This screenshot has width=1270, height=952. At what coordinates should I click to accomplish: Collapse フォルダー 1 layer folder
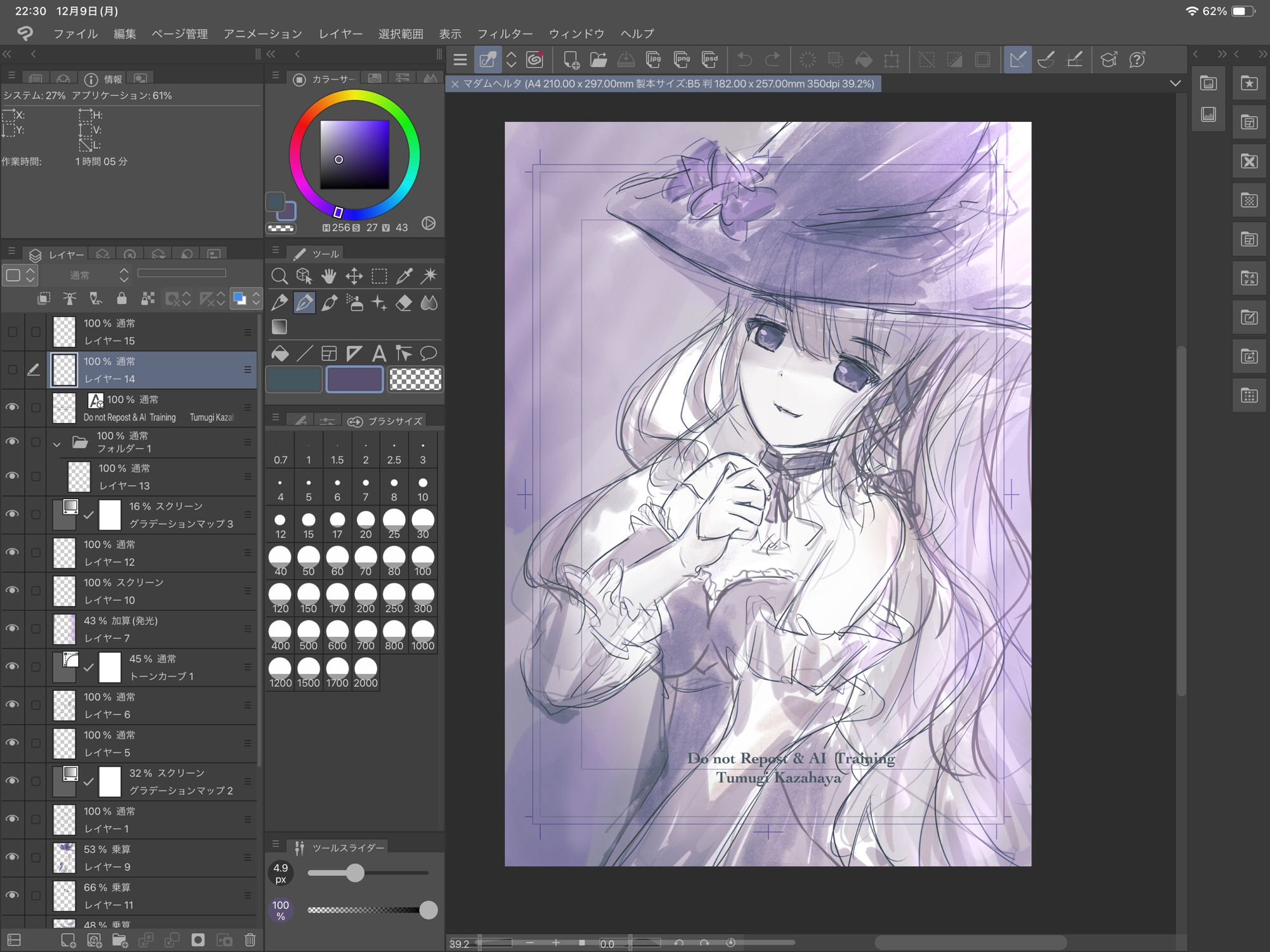pos(57,444)
